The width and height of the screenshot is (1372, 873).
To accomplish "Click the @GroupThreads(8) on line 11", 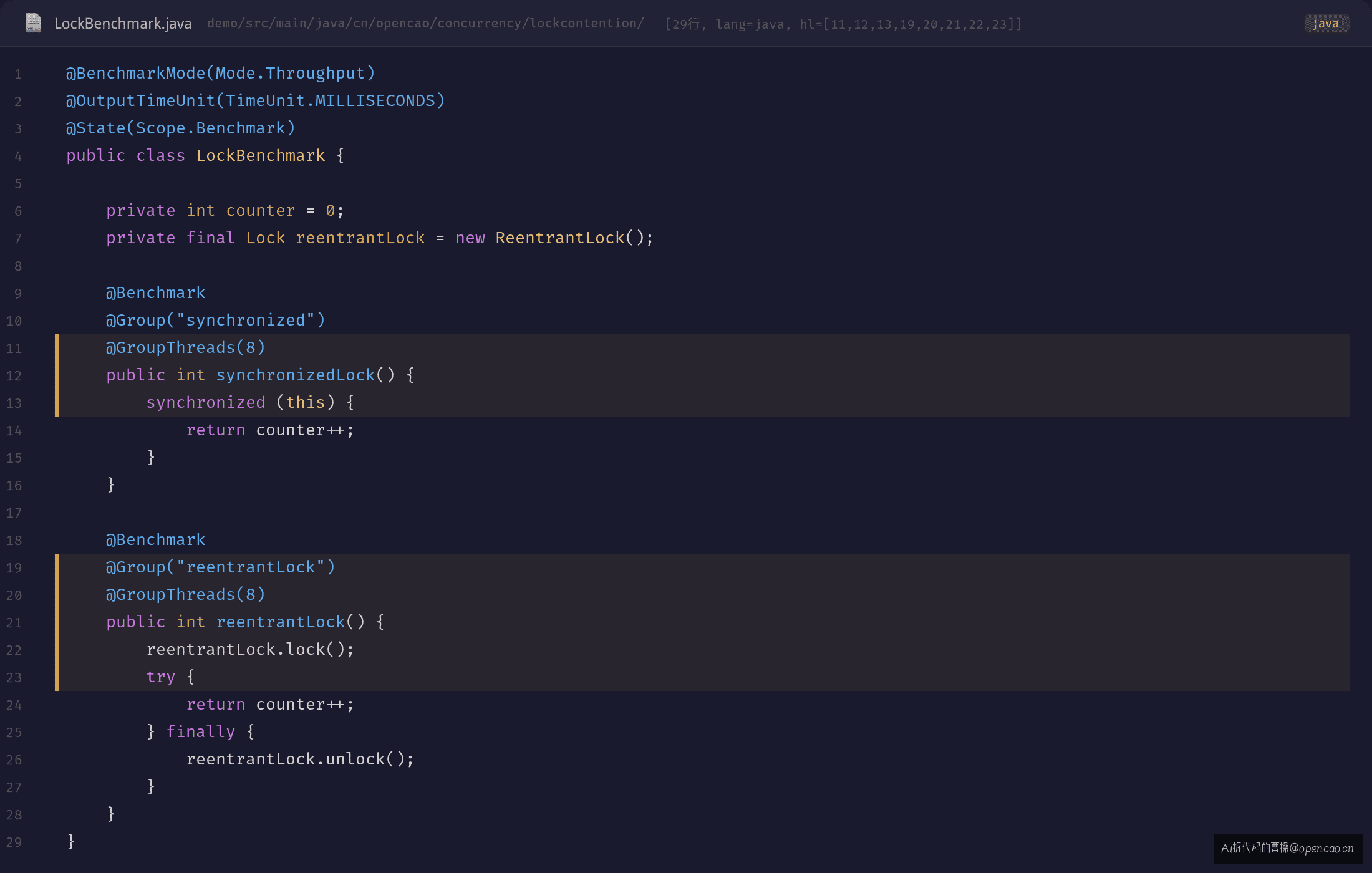I will [186, 347].
